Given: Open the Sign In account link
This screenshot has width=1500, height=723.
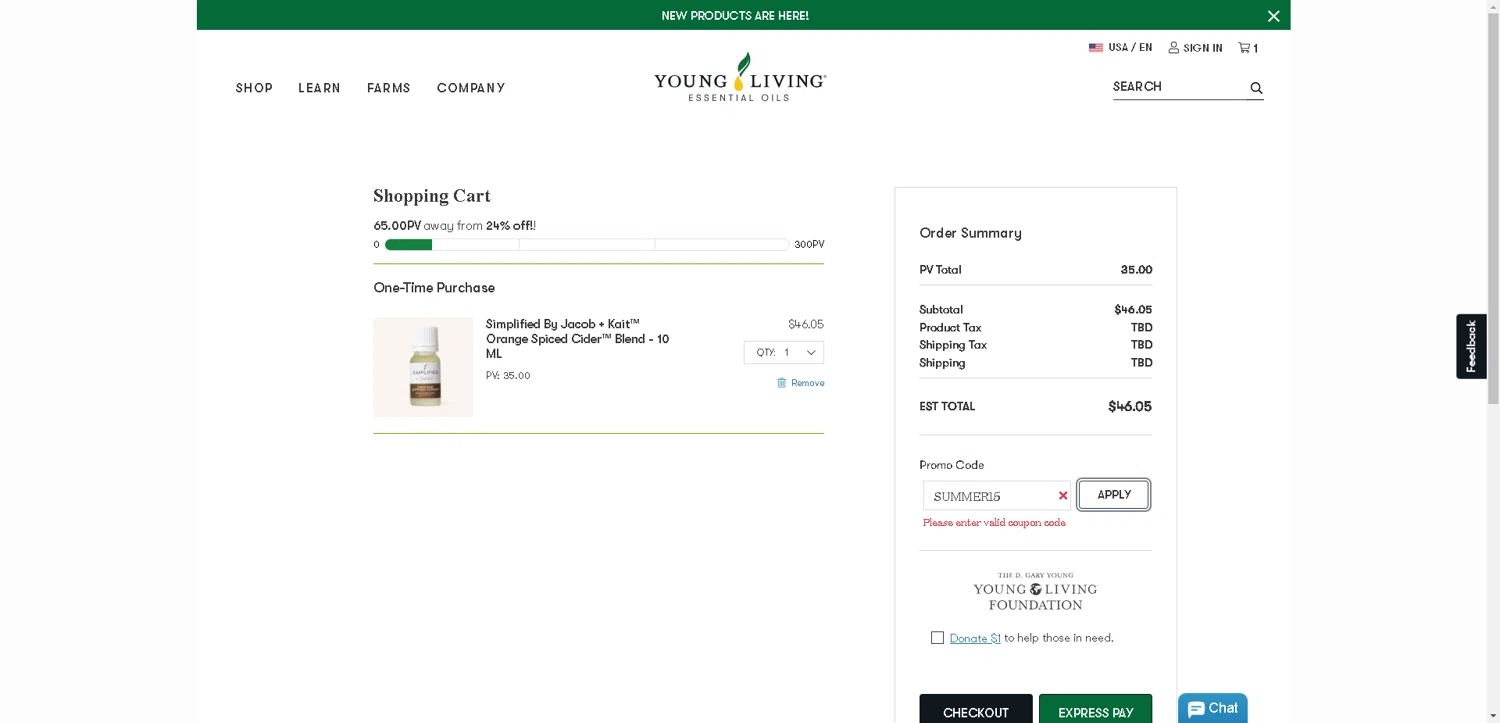Looking at the screenshot, I should [1195, 48].
